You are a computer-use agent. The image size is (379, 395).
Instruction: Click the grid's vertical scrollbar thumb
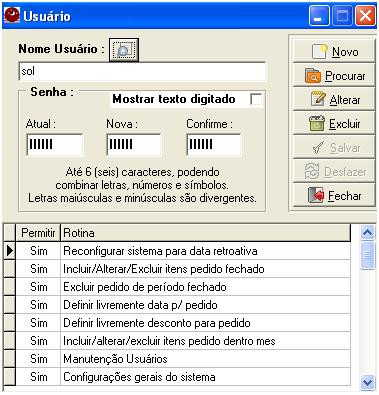point(367,256)
